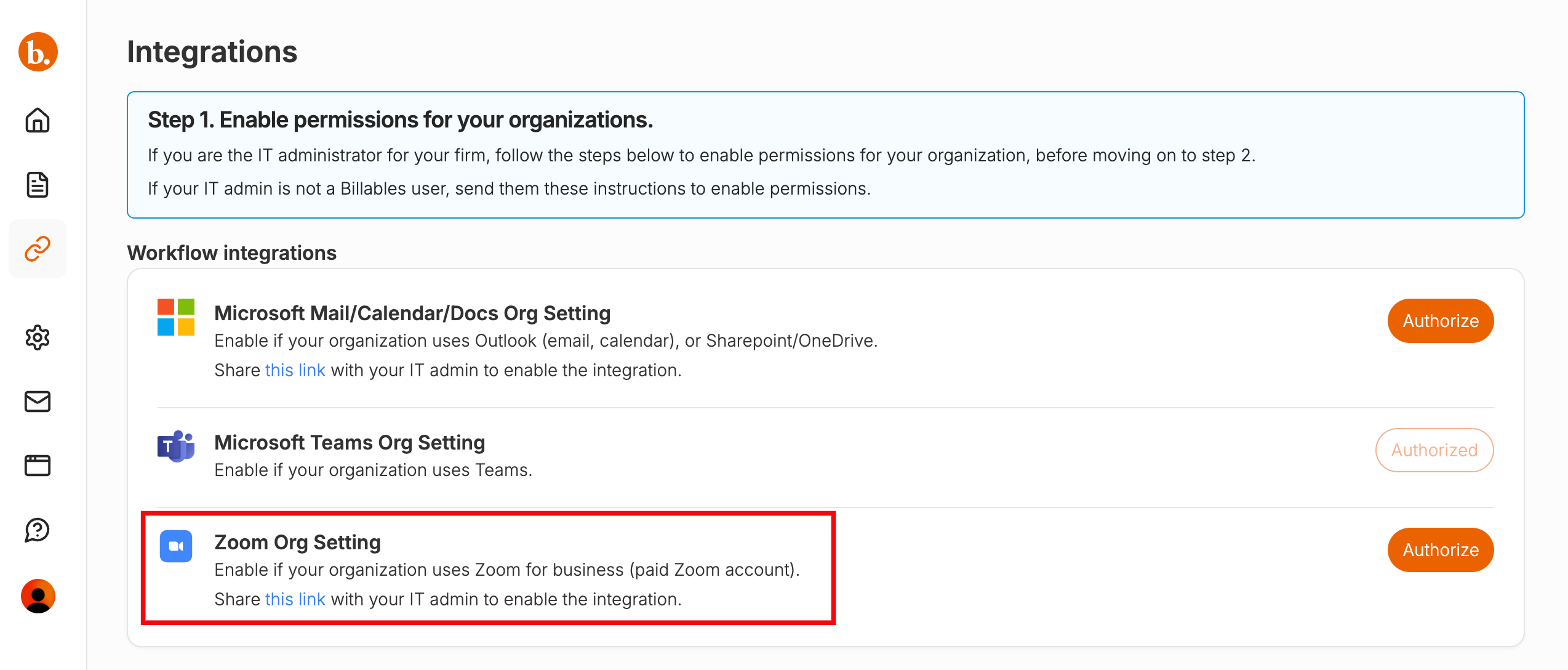Open 'this link' under Microsoft Mail setting

[x=295, y=370]
